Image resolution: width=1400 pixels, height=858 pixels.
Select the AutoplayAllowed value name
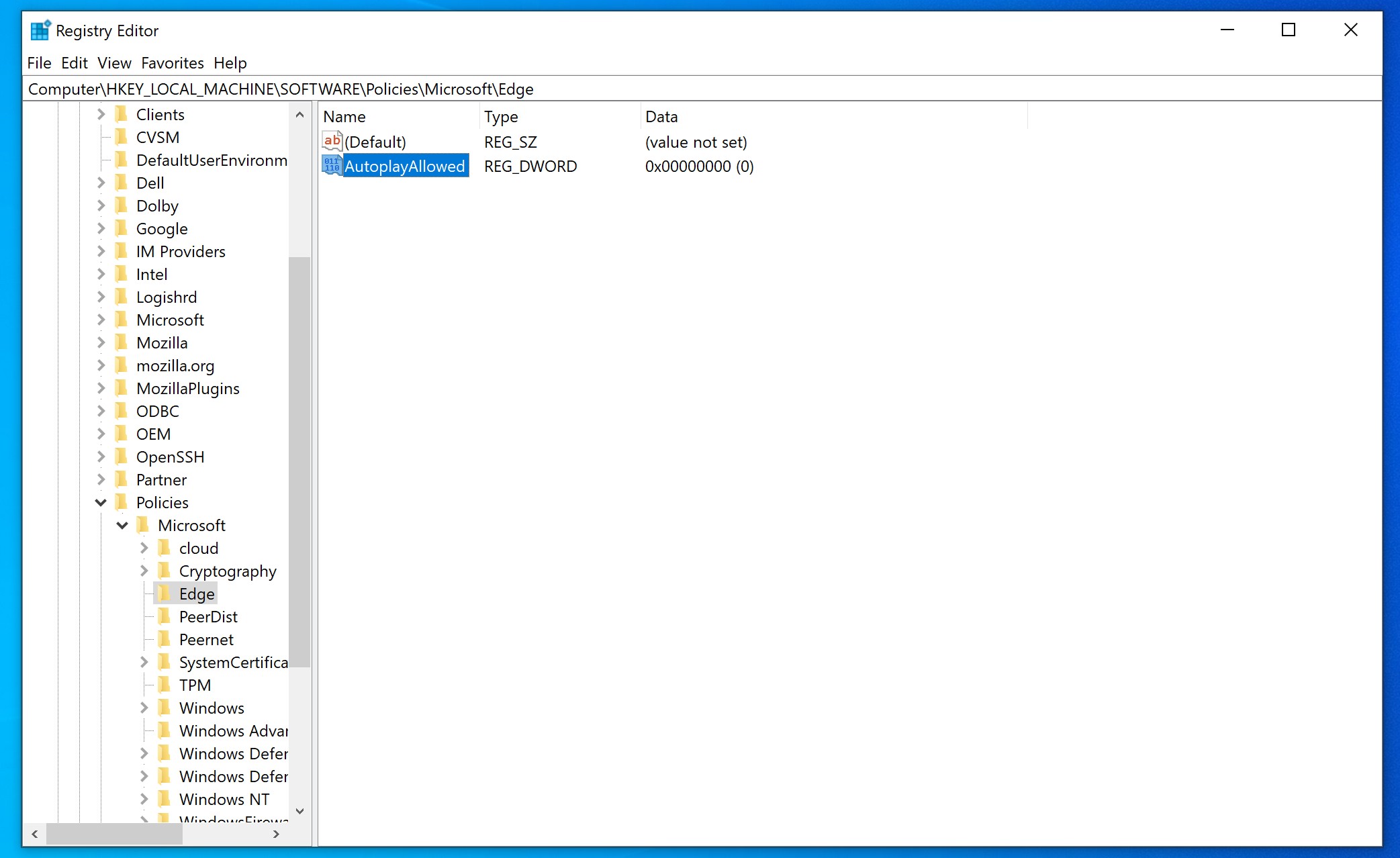point(405,166)
